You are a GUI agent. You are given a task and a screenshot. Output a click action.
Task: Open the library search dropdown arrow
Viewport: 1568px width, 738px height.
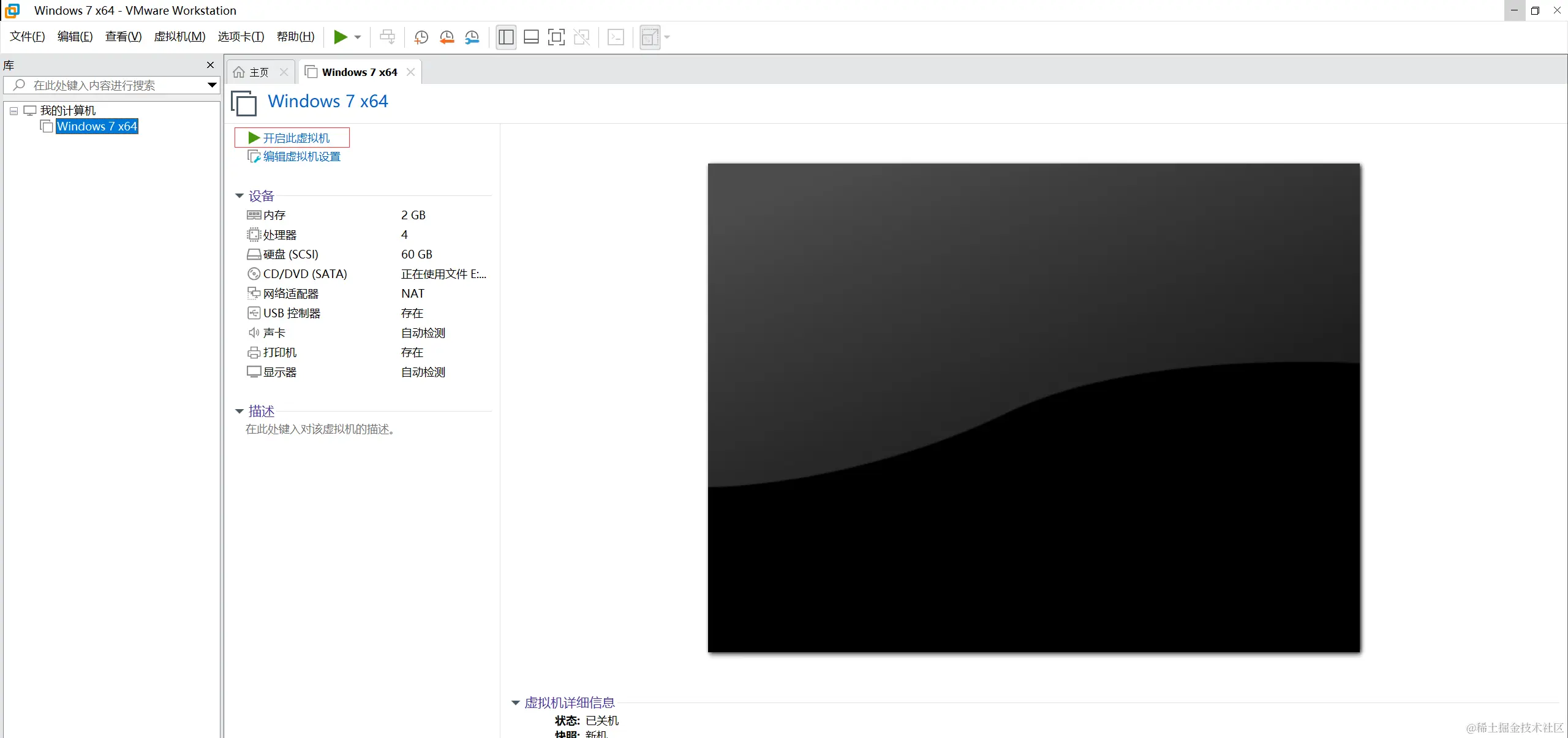(212, 85)
